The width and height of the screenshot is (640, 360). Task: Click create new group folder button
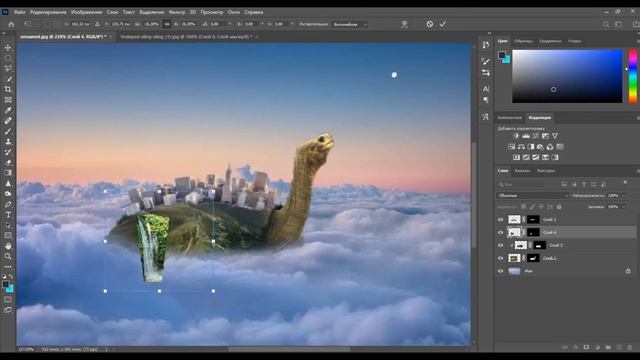pyautogui.click(x=608, y=347)
